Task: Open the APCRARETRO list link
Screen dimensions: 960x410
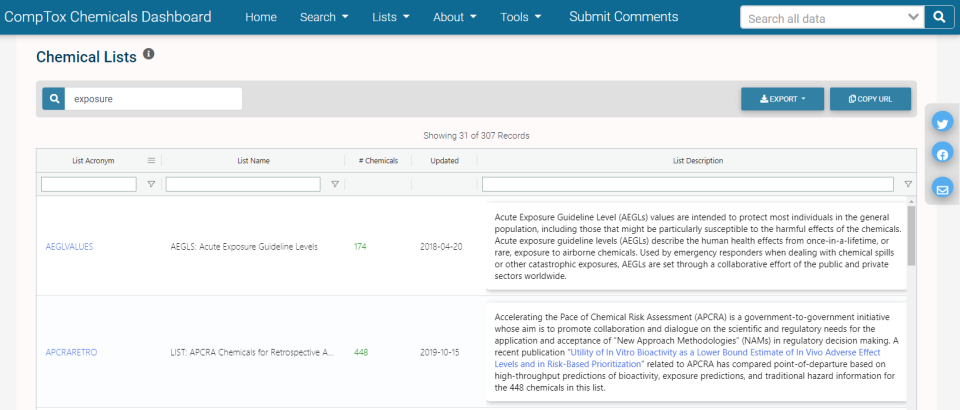Action: [71, 352]
